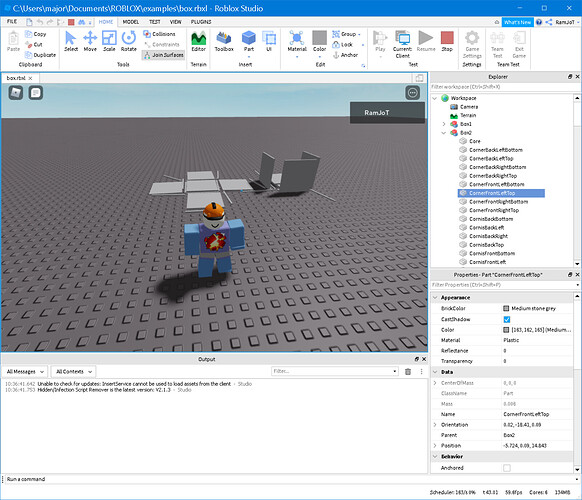Click Cut in the Clipboard group
Screen dimensions: 582x500
pyautogui.click(x=34, y=45)
